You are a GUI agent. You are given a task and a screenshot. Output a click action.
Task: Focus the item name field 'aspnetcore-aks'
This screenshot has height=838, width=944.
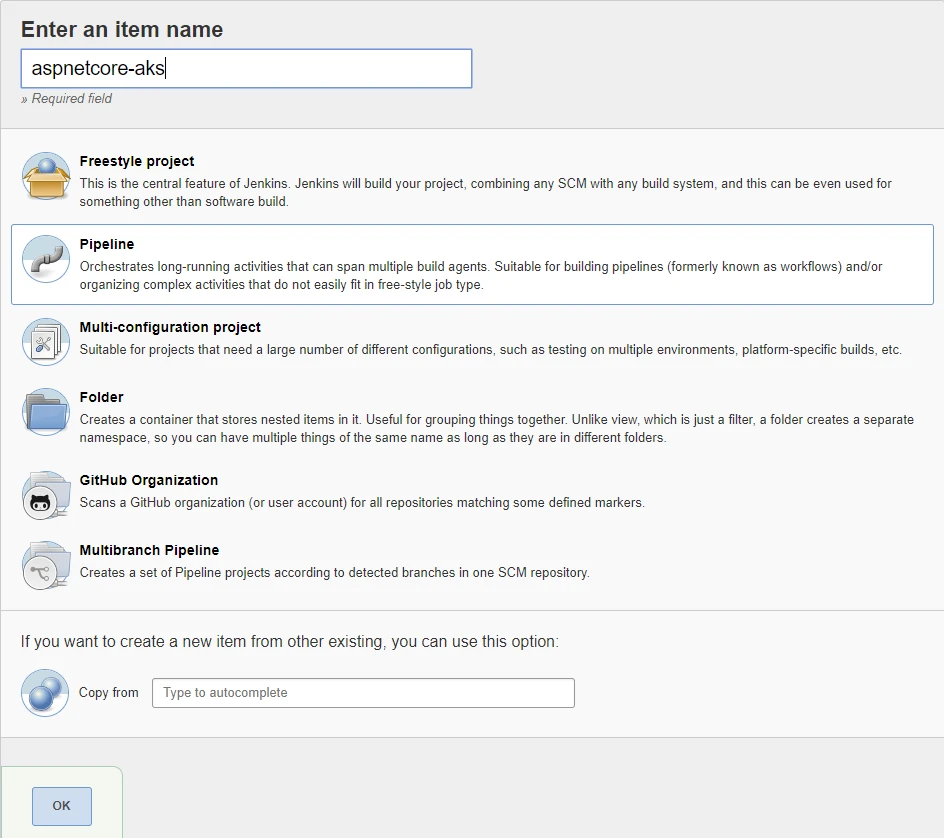(x=246, y=69)
